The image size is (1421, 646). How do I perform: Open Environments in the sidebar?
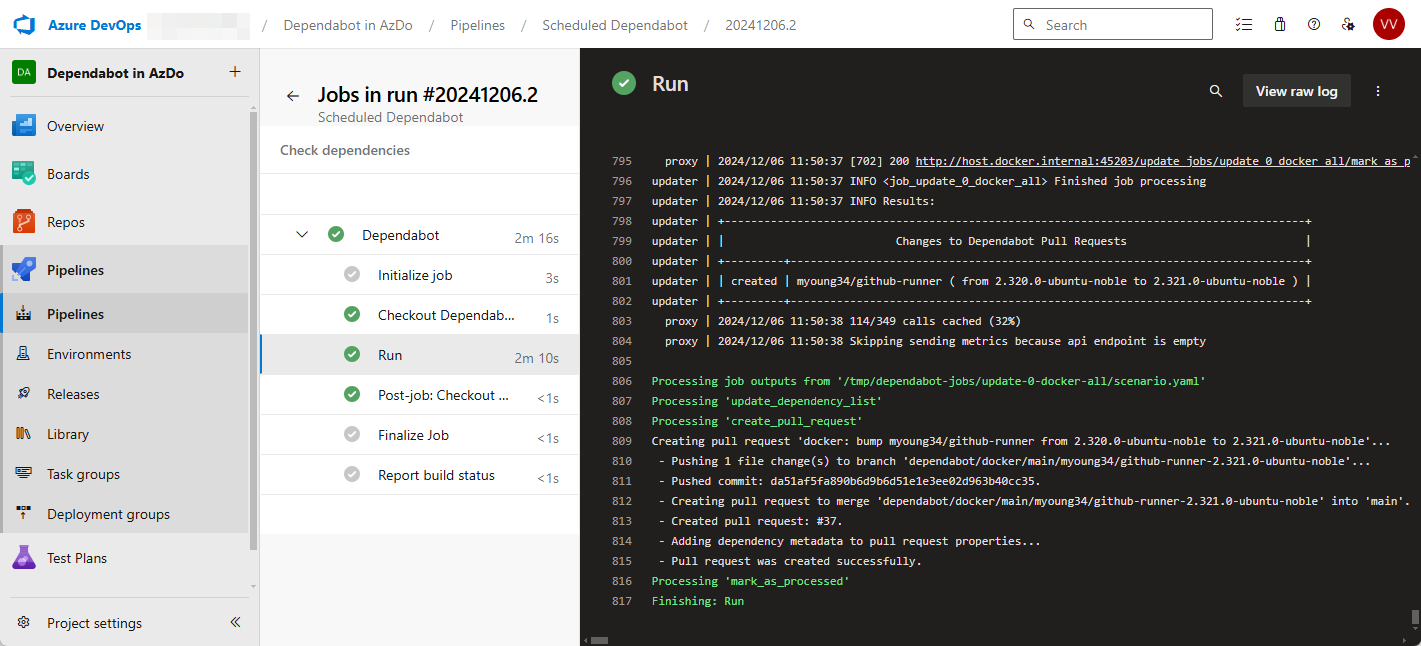pyautogui.click(x=126, y=354)
